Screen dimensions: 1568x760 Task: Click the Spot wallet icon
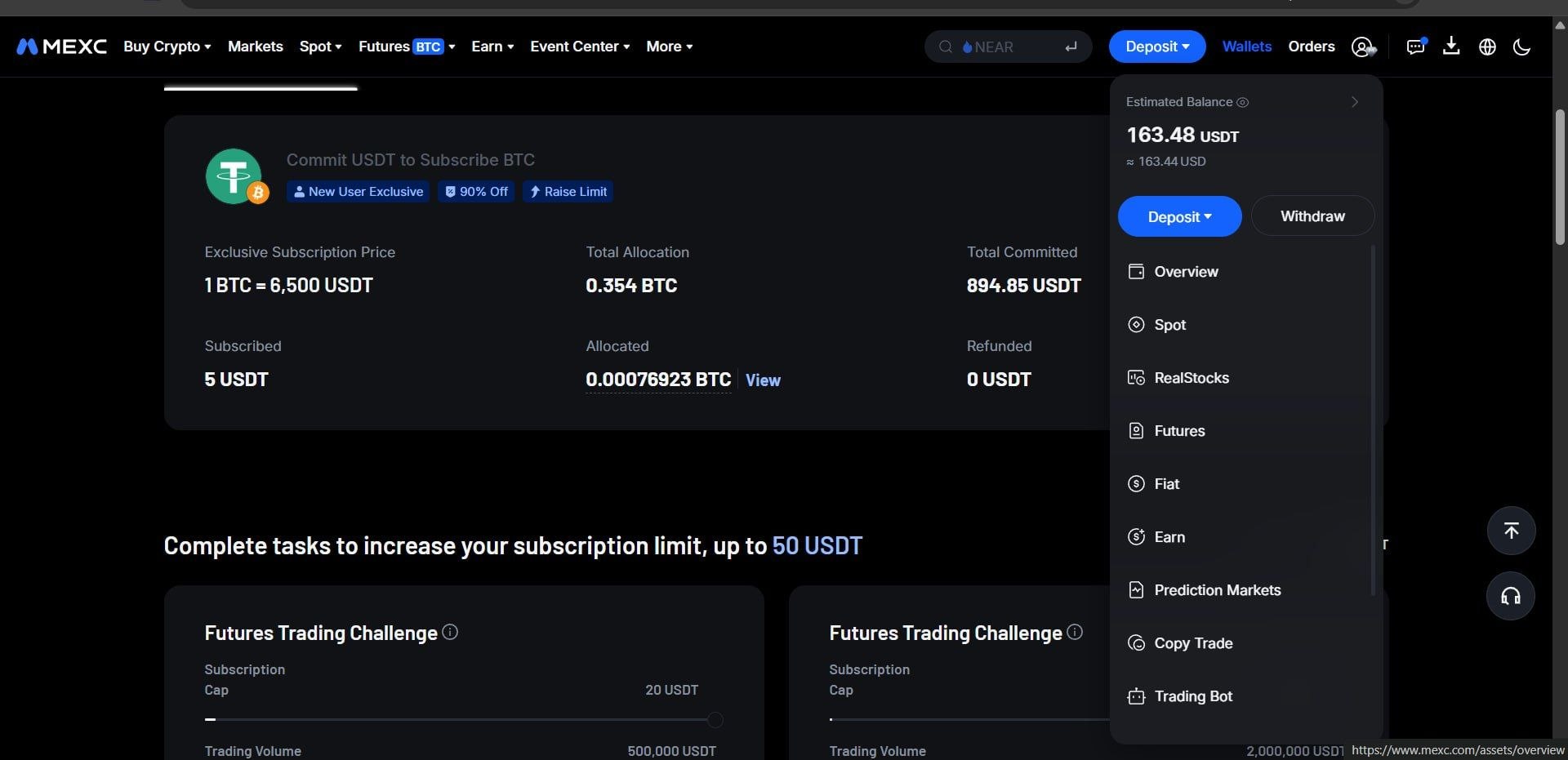point(1136,325)
